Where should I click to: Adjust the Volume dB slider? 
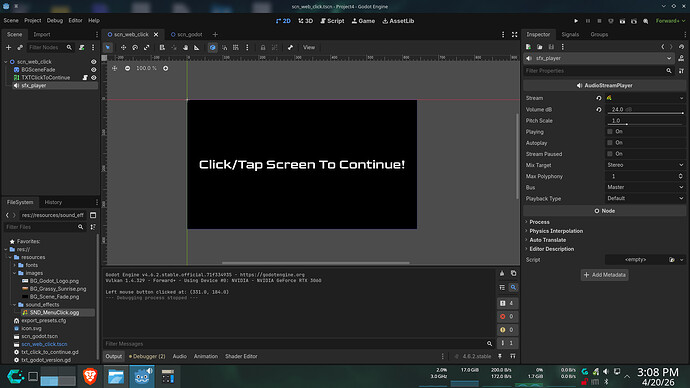click(646, 113)
